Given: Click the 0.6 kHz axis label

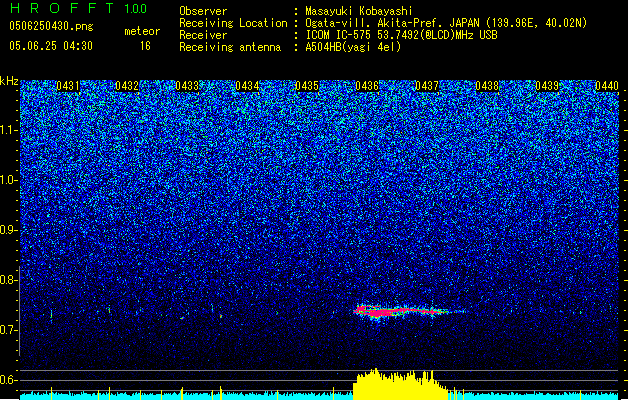Looking at the screenshot, I should click(x=9, y=380).
